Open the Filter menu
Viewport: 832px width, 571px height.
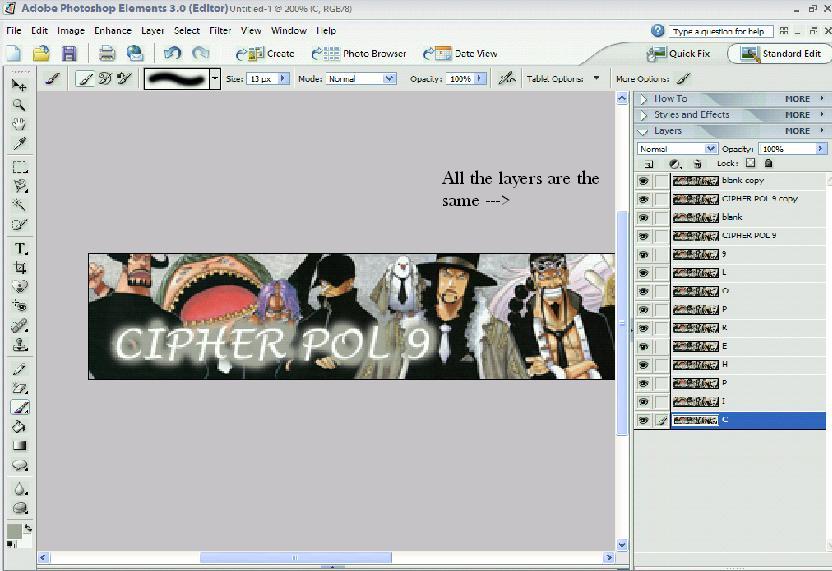coord(220,31)
